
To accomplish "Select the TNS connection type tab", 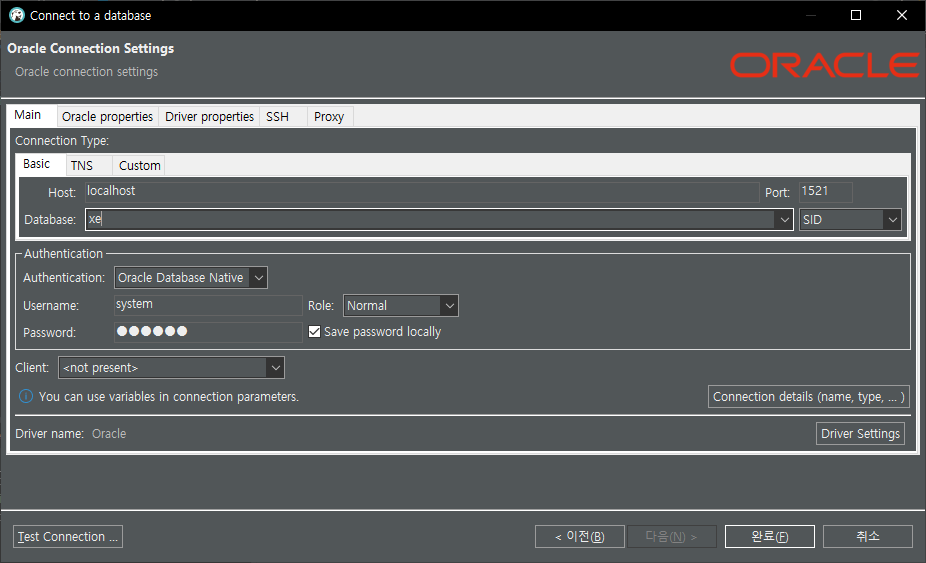I will (82, 165).
